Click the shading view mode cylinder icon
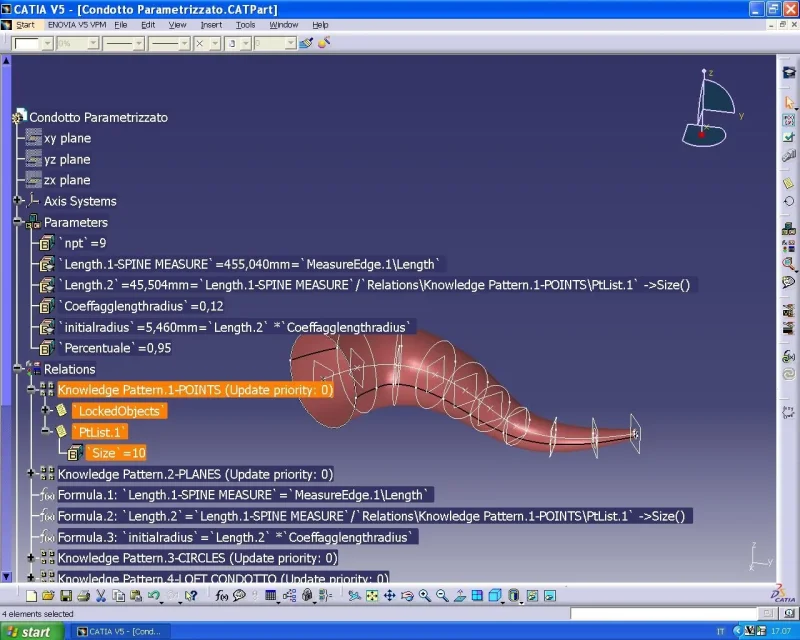 tap(513, 596)
